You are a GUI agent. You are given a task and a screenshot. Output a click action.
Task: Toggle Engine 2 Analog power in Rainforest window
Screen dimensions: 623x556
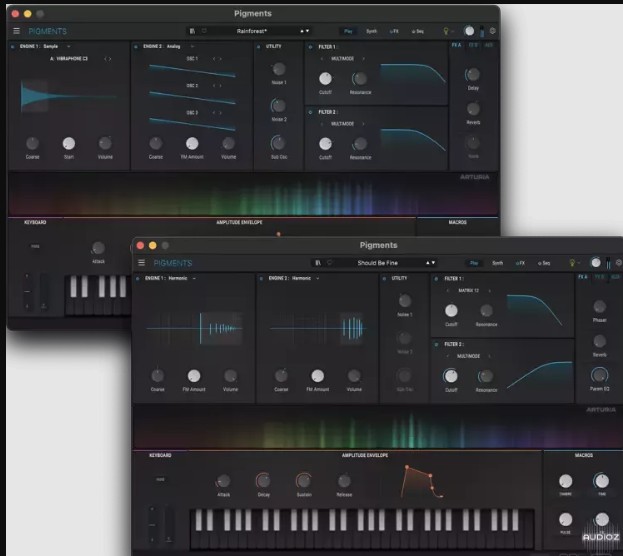point(136,46)
